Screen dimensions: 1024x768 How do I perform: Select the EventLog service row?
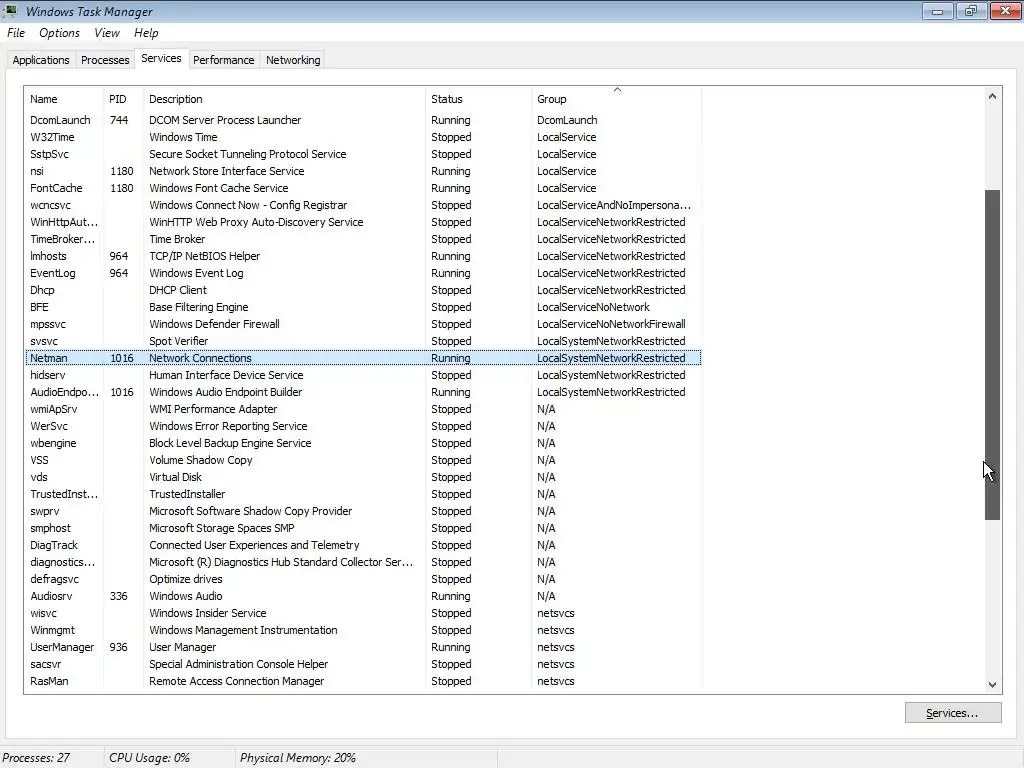(x=363, y=273)
